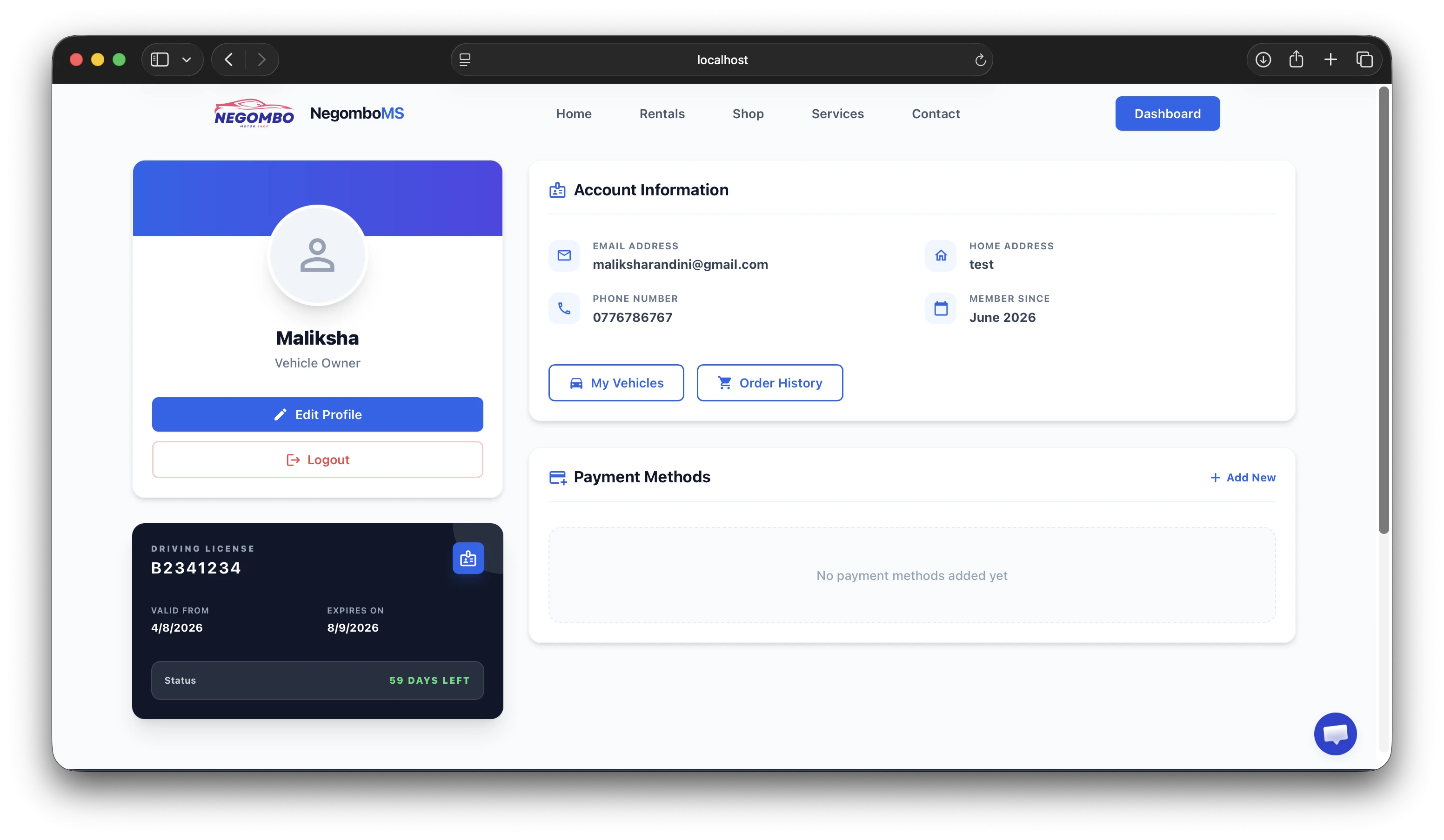The width and height of the screenshot is (1444, 840).
Task: Show the tab overview icon
Action: 1364,60
